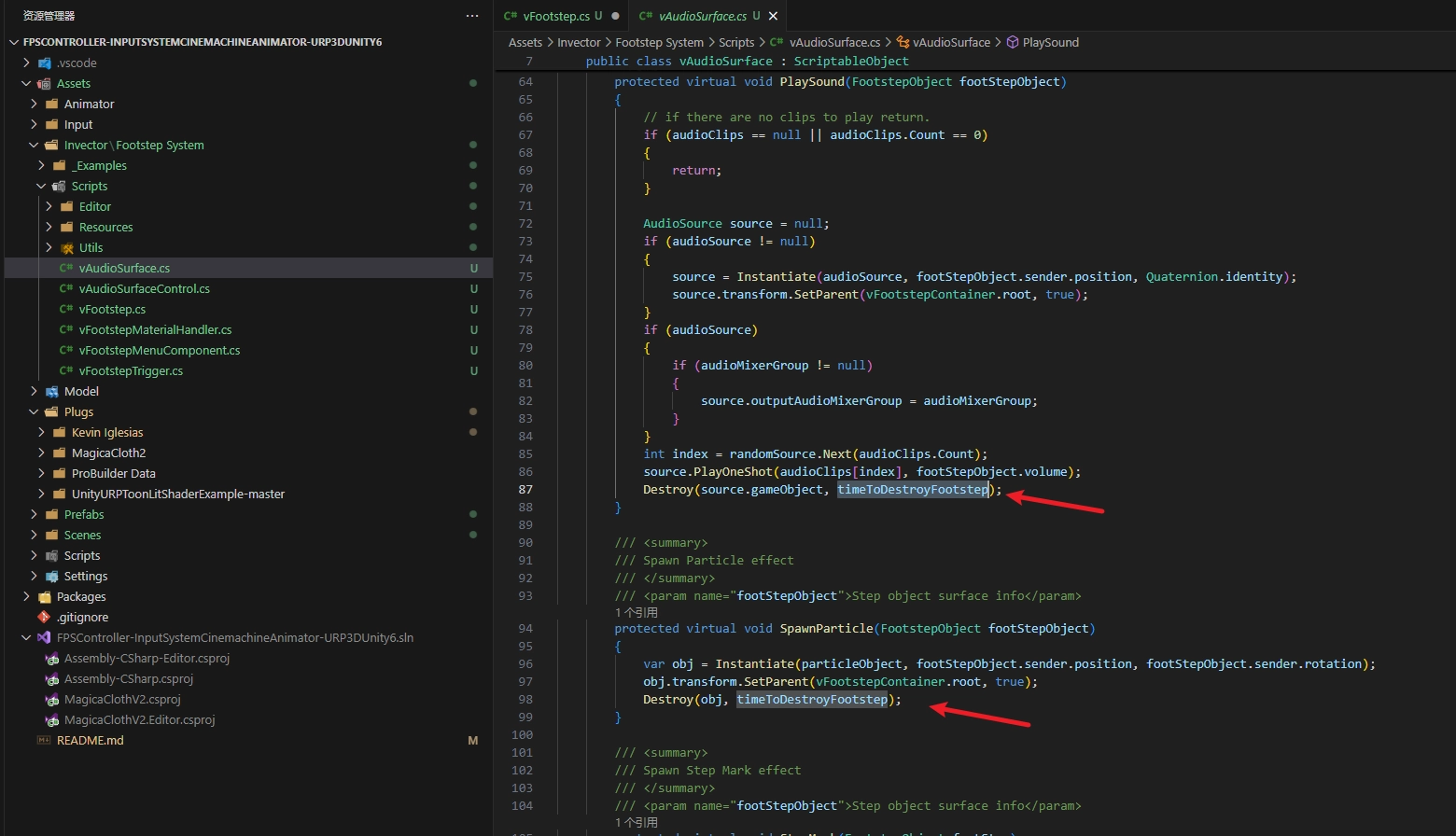This screenshot has width=1456, height=836.
Task: Select the ProBuilder Data folder
Action: pos(114,473)
